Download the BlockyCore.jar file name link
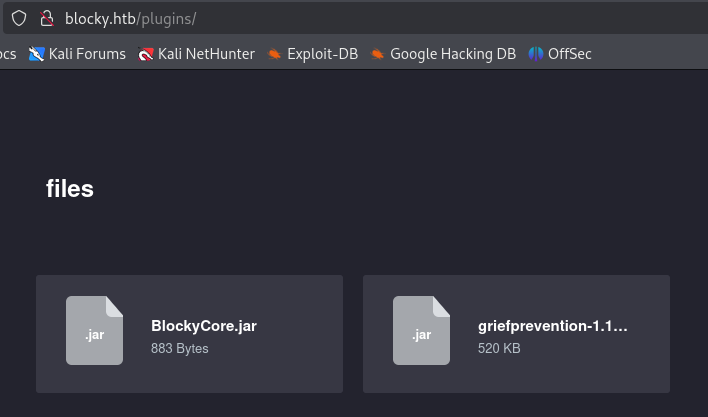Image resolution: width=708 pixels, height=417 pixels. point(204,326)
